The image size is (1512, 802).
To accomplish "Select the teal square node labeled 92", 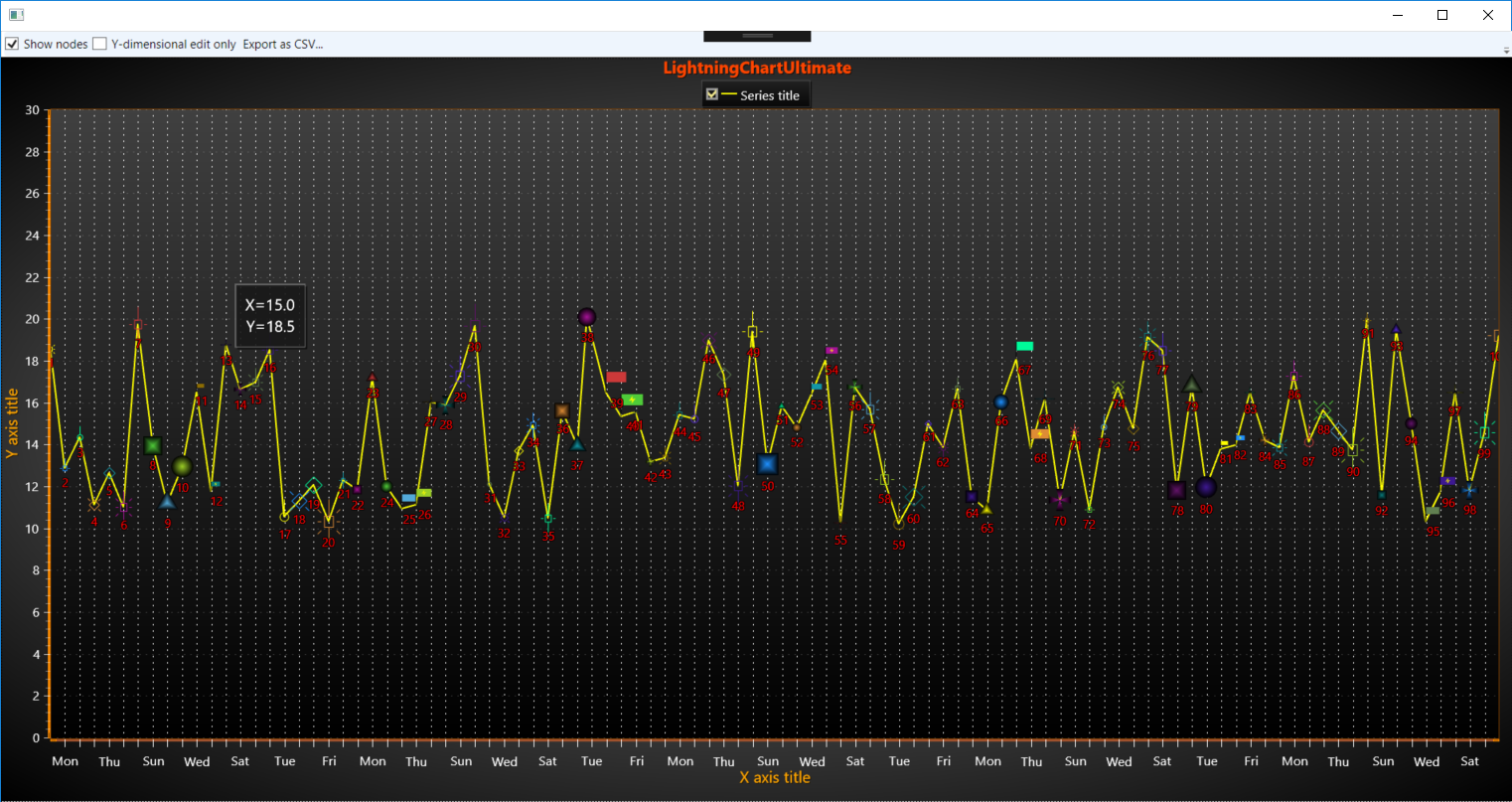I will [1381, 495].
